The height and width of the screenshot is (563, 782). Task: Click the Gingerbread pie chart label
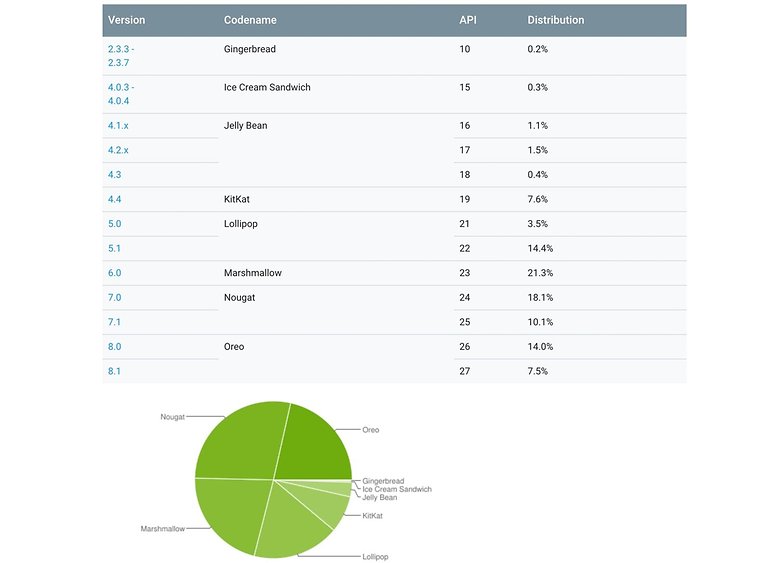pos(383,481)
